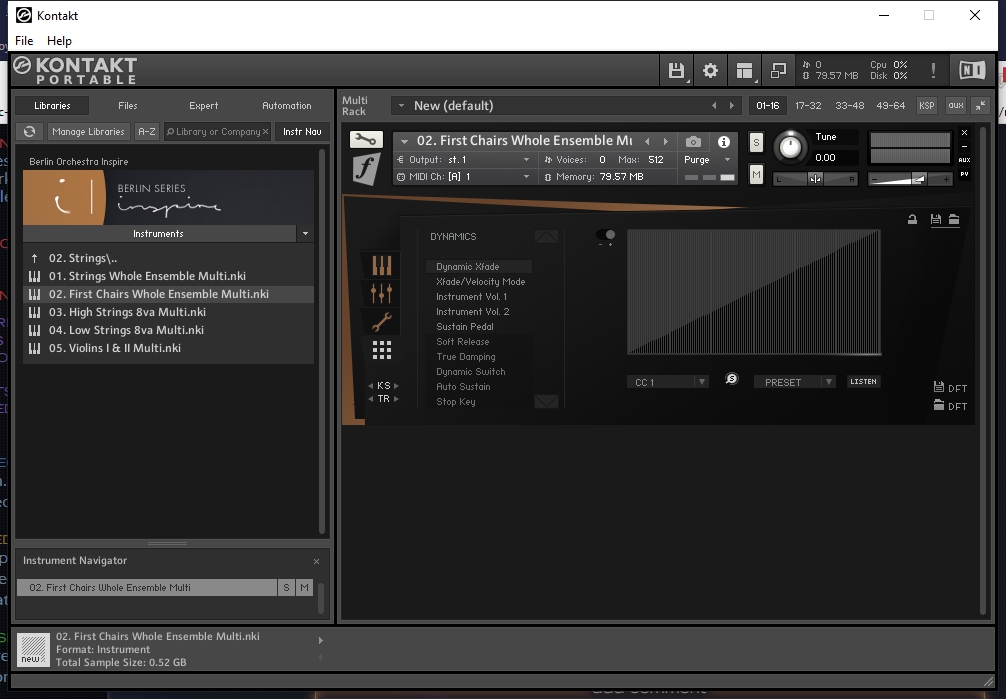
Task: Refresh the library list
Action: [x=30, y=132]
